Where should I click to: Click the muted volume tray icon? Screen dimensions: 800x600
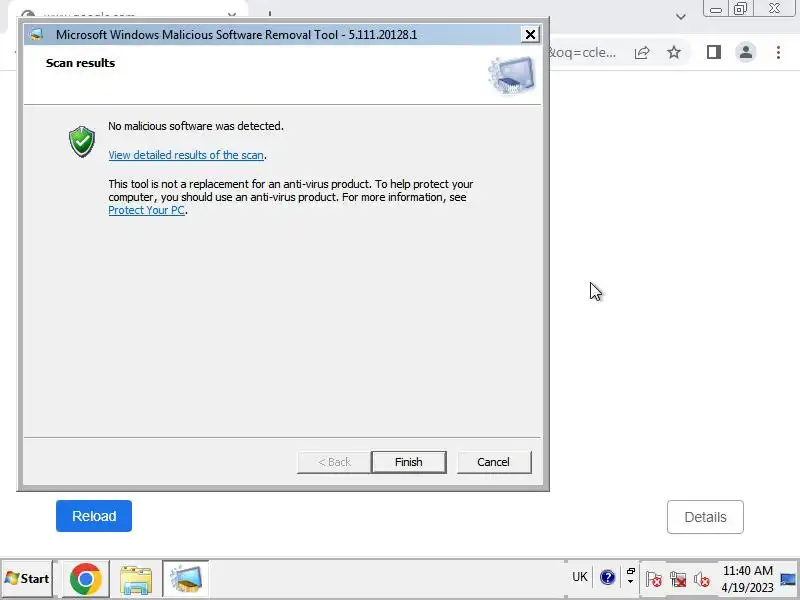pos(702,579)
